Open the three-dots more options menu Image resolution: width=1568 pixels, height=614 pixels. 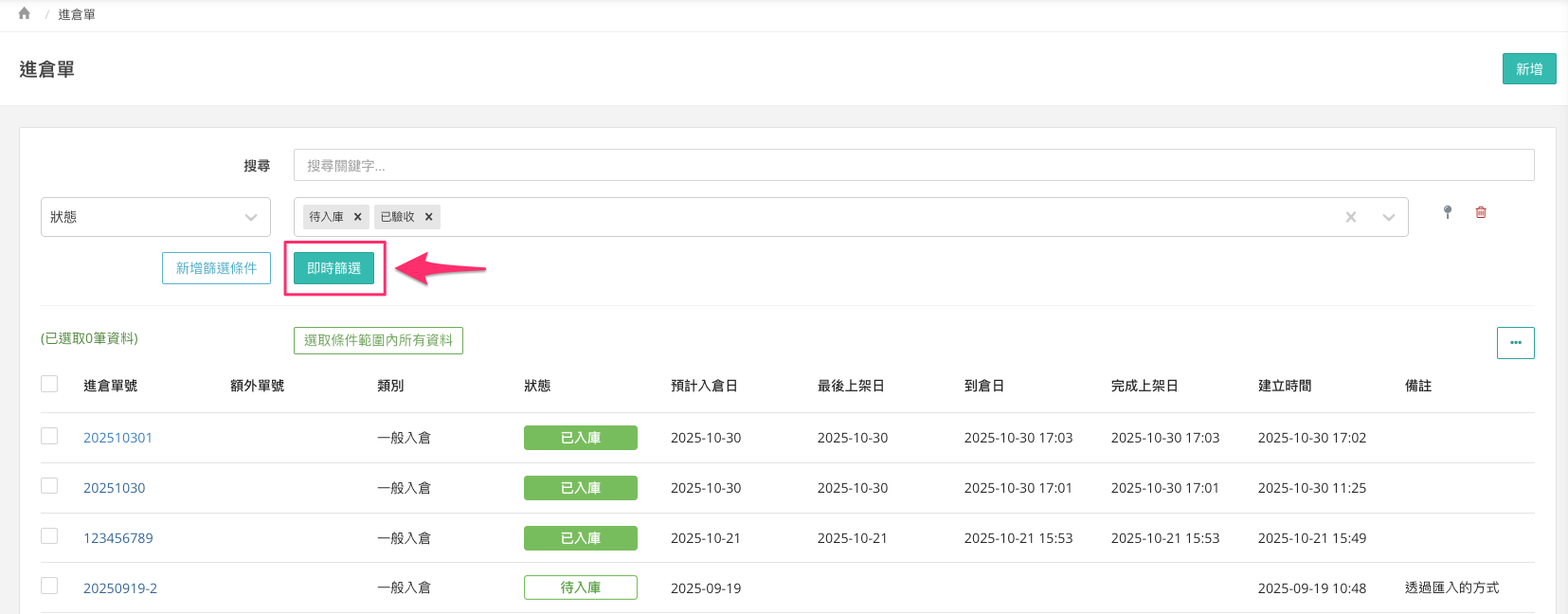1515,343
